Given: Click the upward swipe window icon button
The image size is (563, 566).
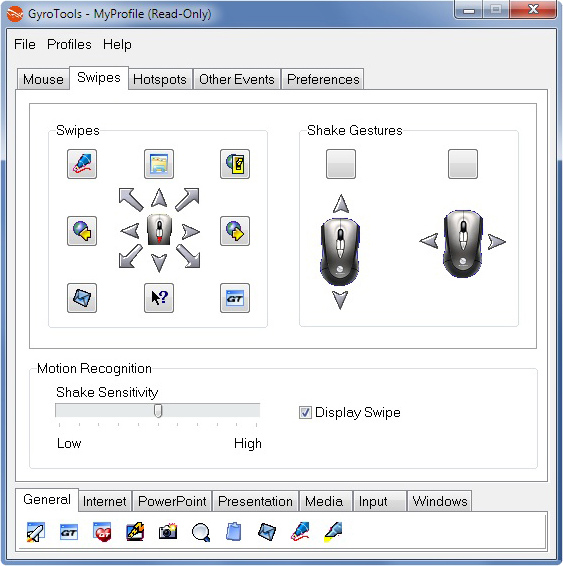Looking at the screenshot, I should 159,164.
